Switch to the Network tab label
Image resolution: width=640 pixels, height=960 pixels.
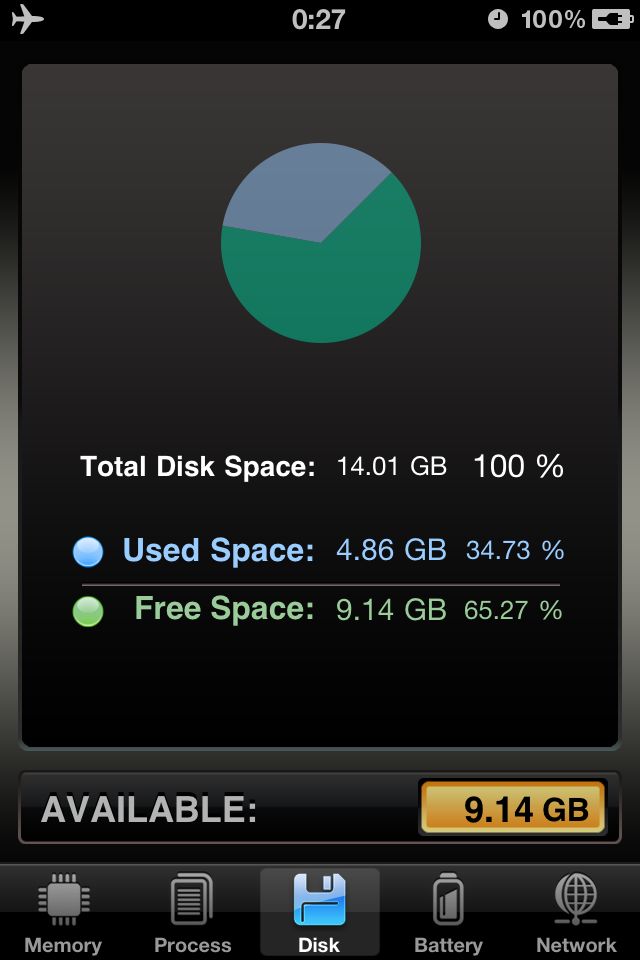click(576, 945)
